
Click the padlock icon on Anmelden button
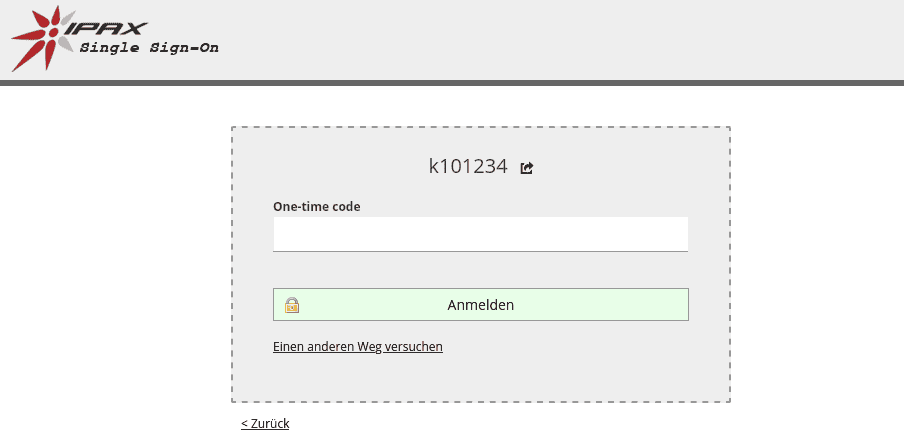pyautogui.click(x=292, y=305)
